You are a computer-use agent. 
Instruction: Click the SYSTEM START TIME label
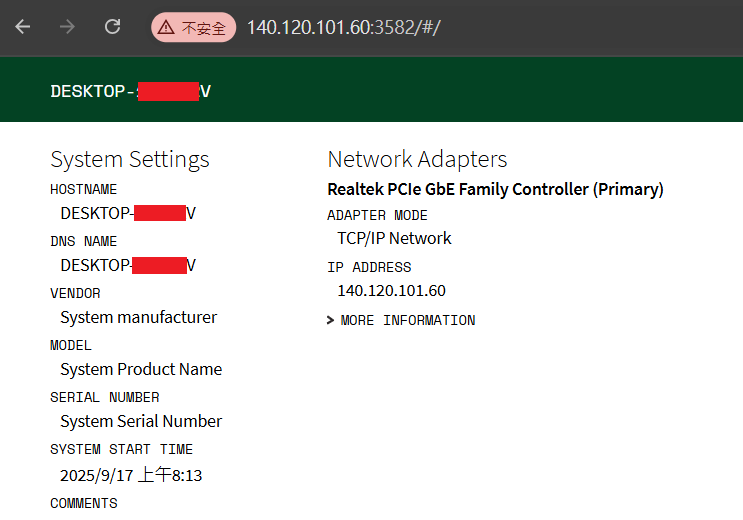click(121, 449)
